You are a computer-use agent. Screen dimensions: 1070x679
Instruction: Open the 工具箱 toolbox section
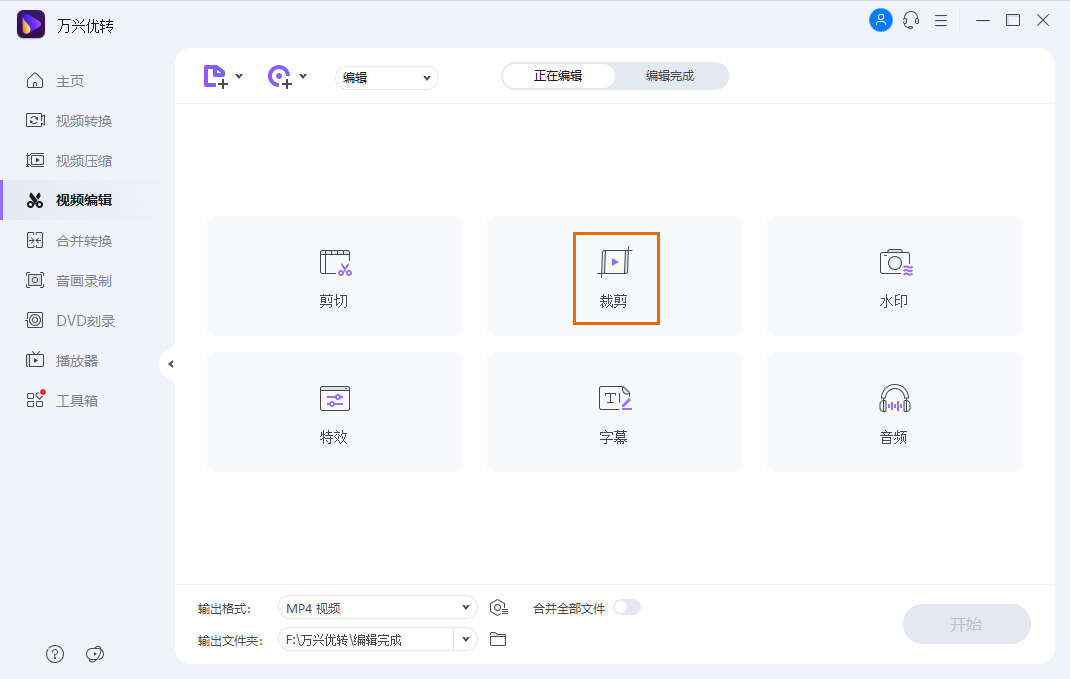[61, 400]
